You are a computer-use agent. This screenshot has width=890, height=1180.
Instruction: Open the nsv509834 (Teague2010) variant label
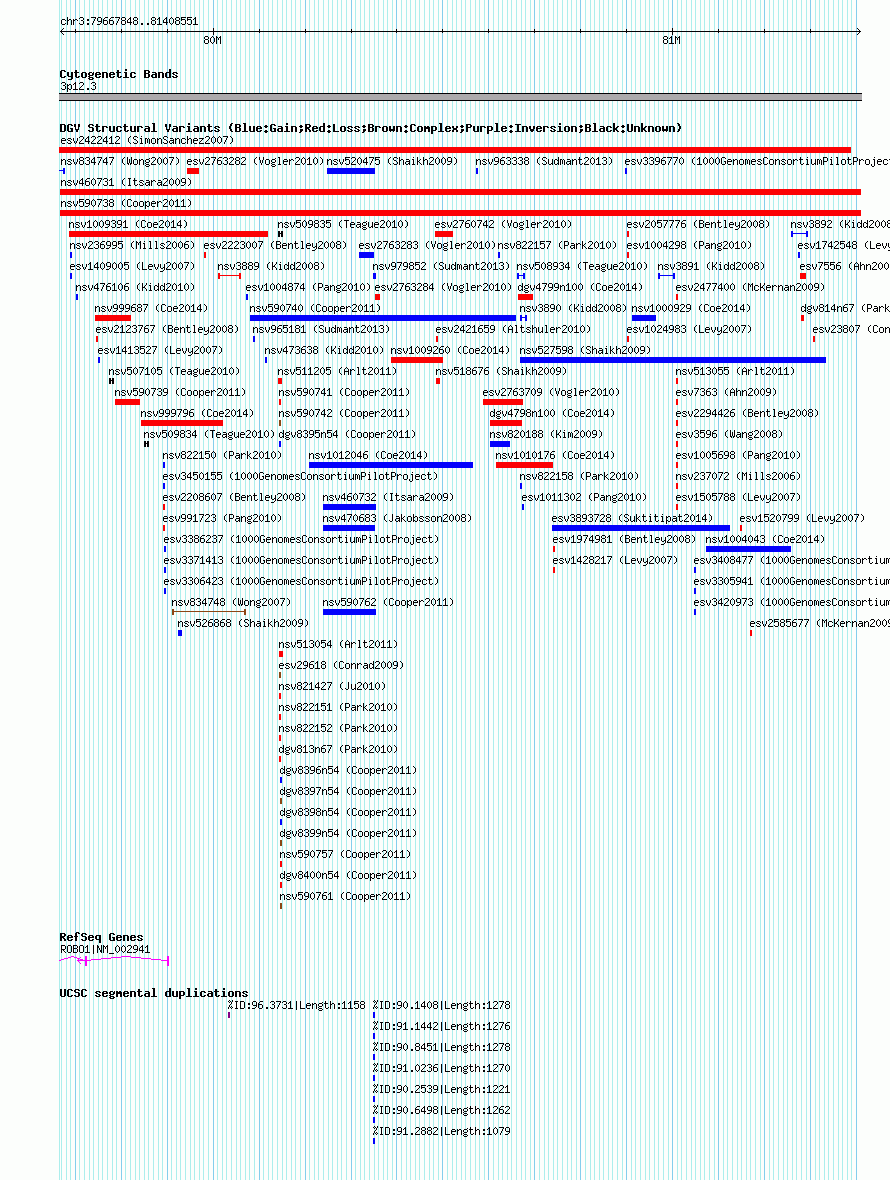click(x=209, y=434)
